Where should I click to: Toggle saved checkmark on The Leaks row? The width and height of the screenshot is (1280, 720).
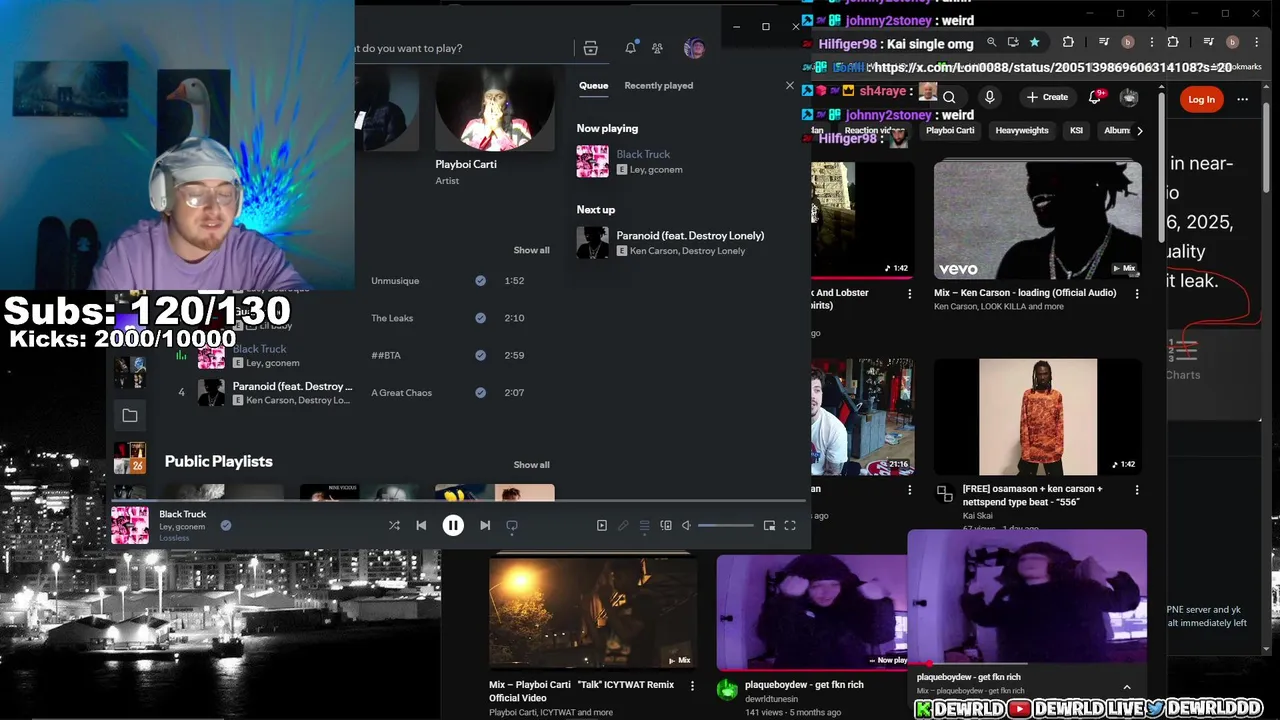(481, 318)
